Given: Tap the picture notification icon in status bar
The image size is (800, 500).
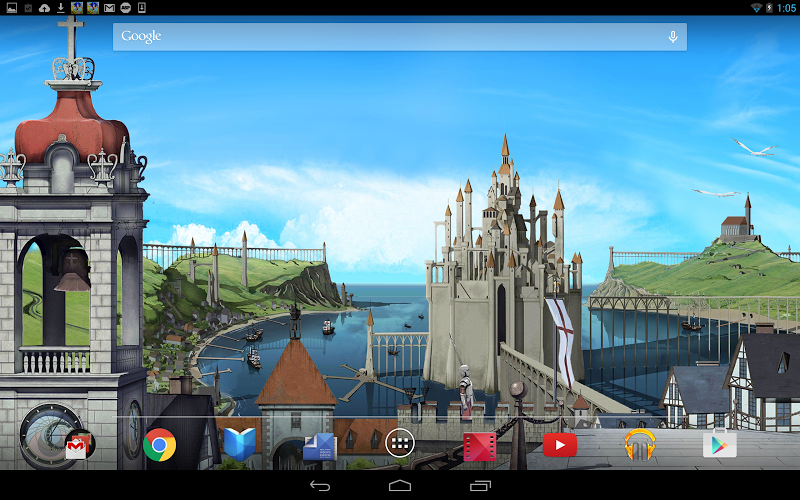Looking at the screenshot, I should click(x=11, y=8).
